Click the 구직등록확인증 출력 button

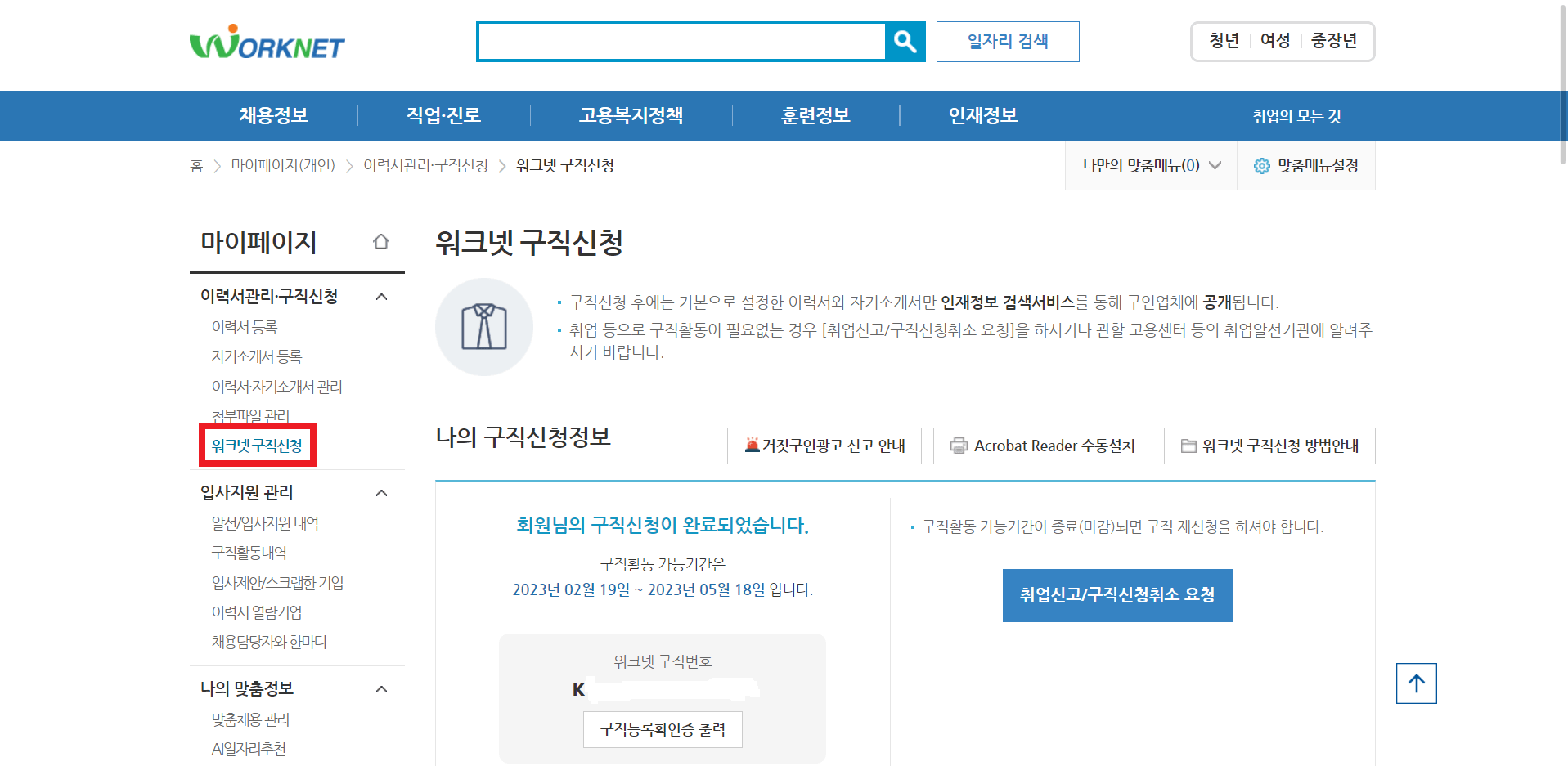click(663, 729)
